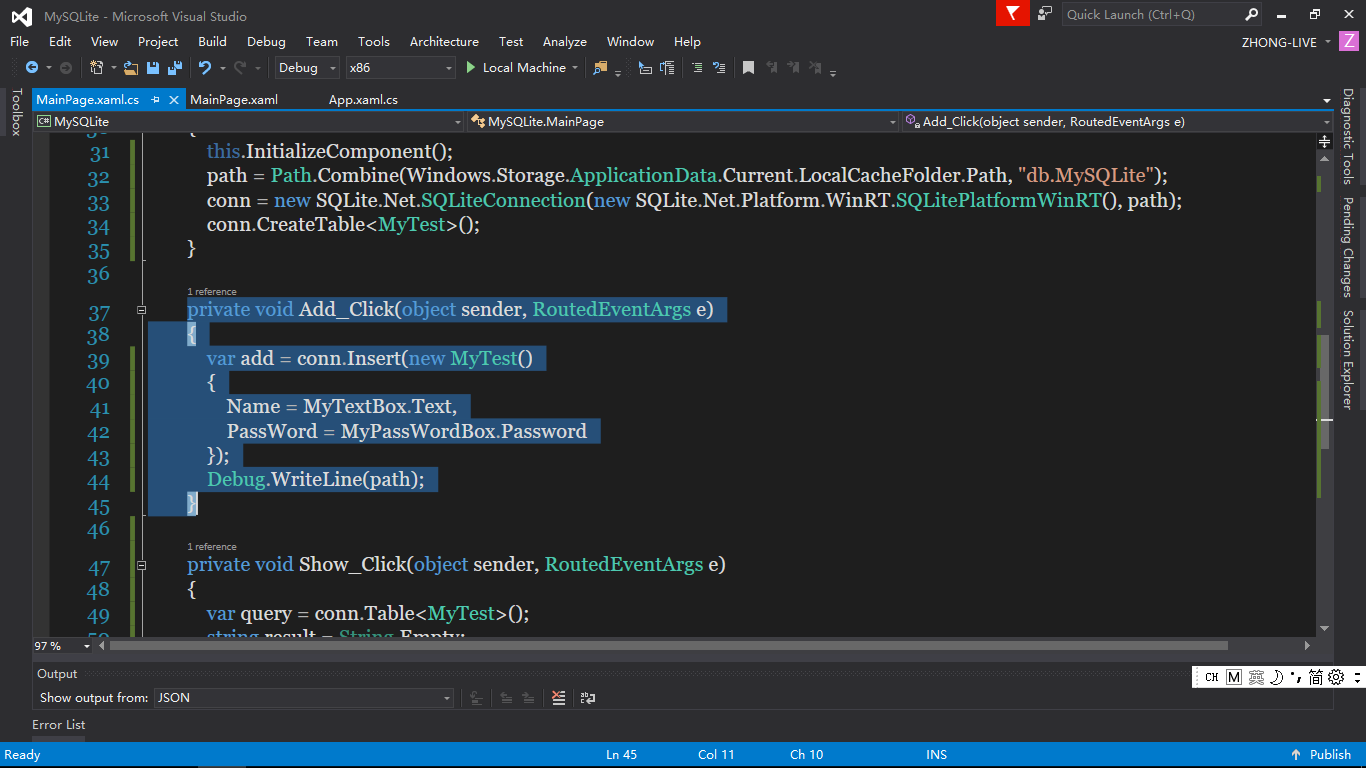Click the pin icon on the MainPage.xaml.cs tab
Image resolution: width=1366 pixels, height=768 pixels.
click(155, 100)
